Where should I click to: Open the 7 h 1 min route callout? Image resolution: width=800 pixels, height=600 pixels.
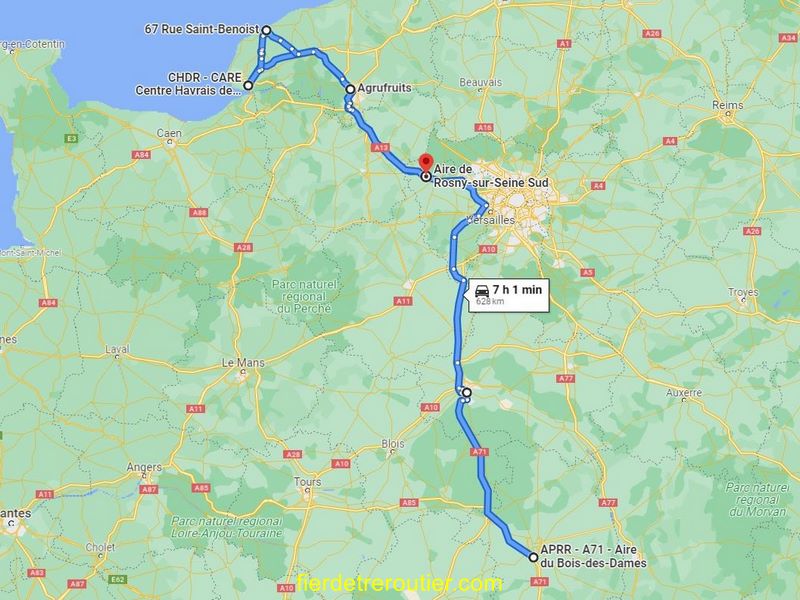coord(507,295)
